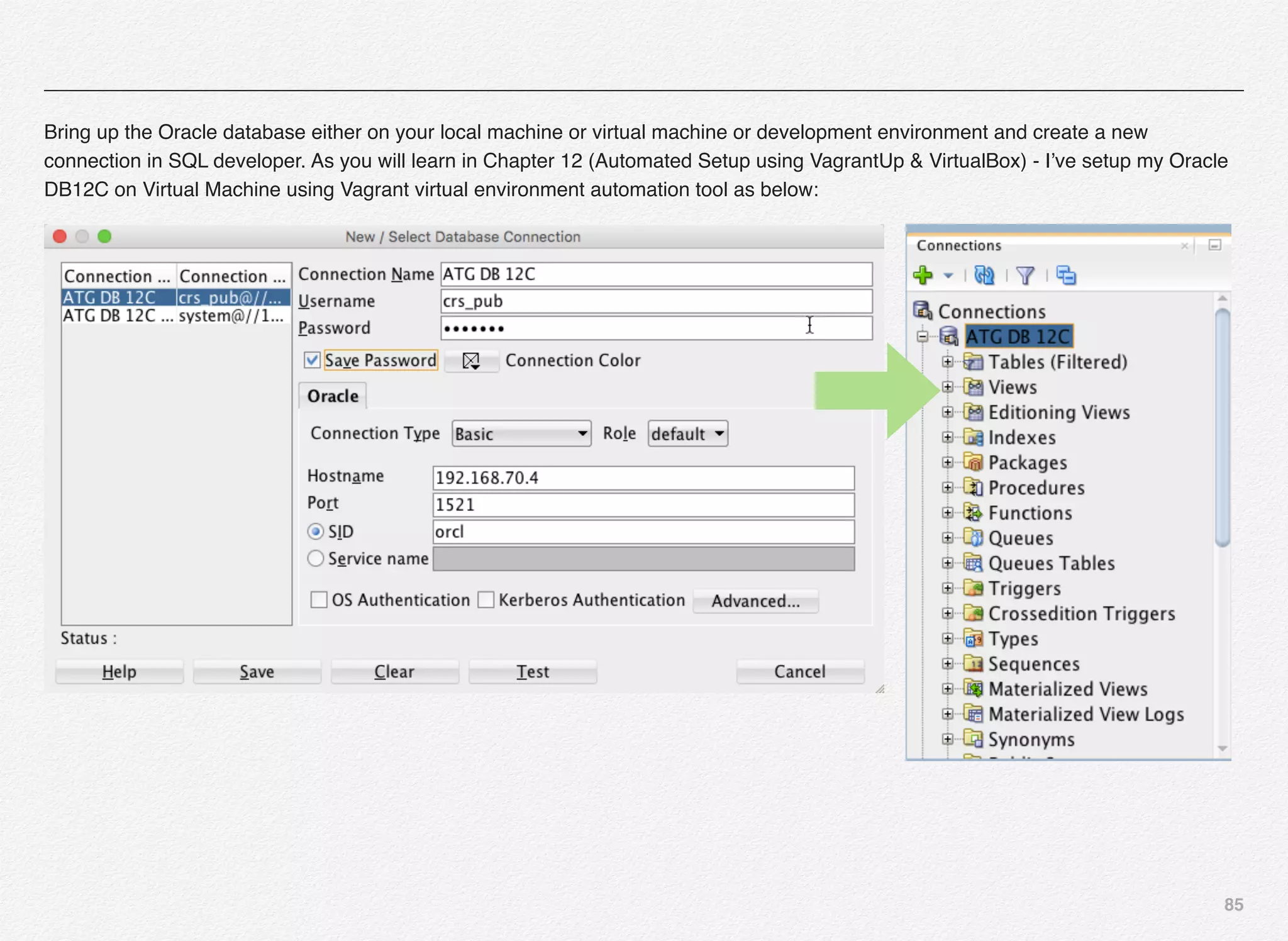Click the first Connection column header

[x=119, y=276]
